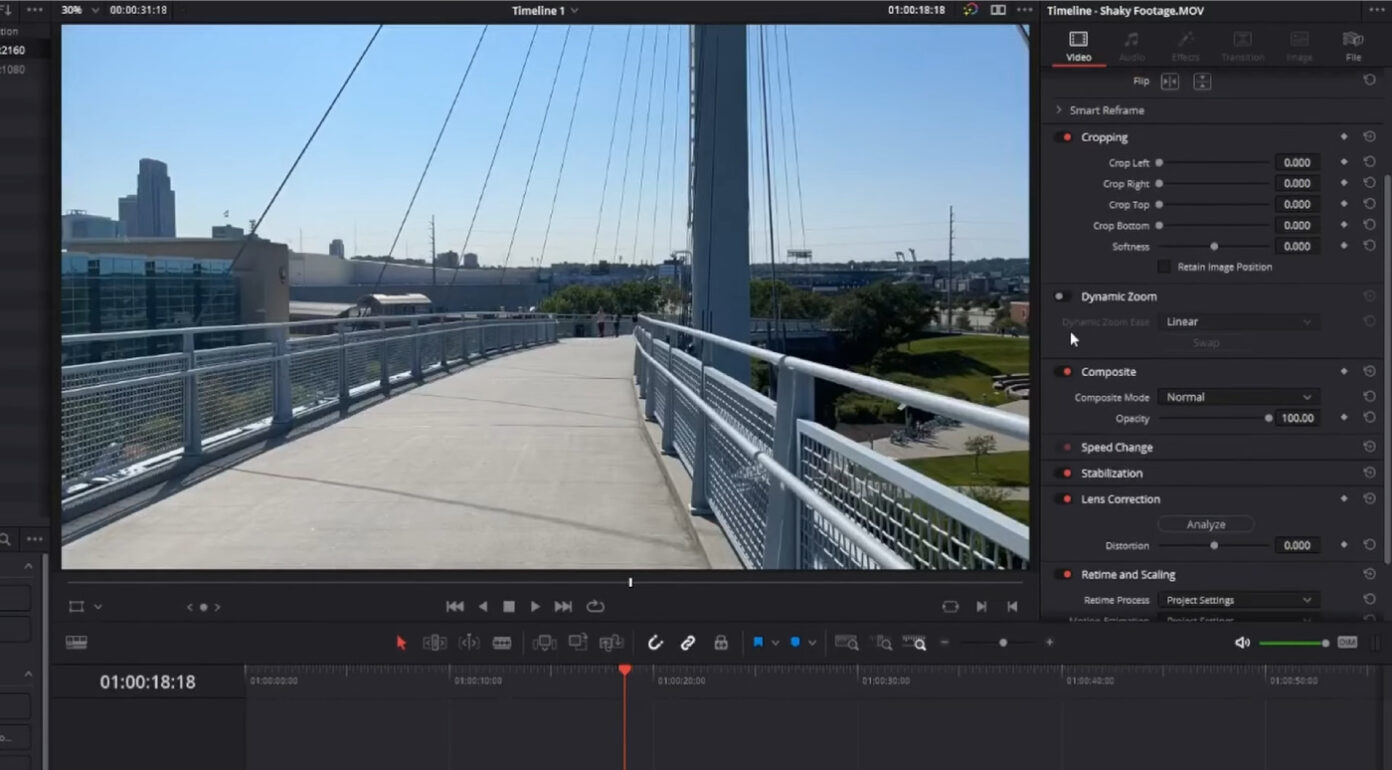Open the Dynamic Zoom Ease dropdown
The image size is (1392, 770).
click(x=1238, y=321)
